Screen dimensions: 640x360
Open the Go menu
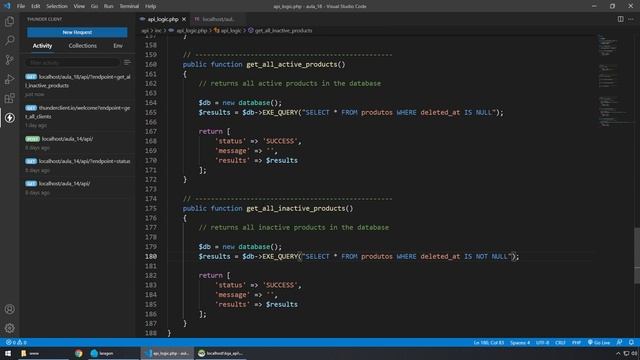(94, 6)
